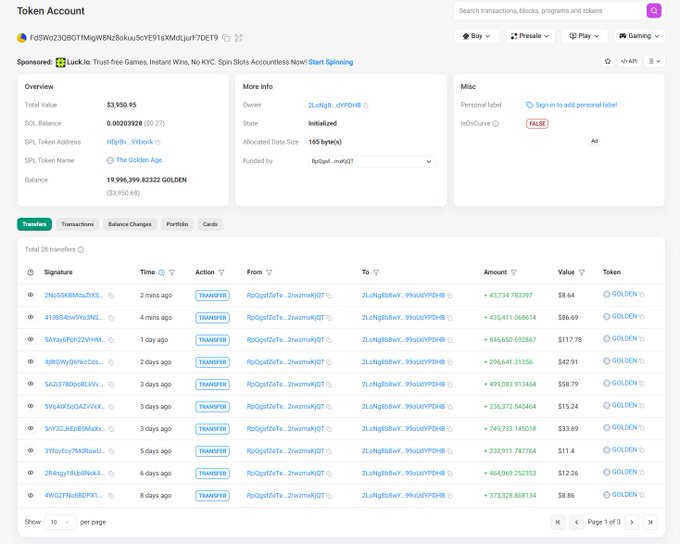The height and width of the screenshot is (544, 680).
Task: Click eye icon for 2No5SKBMdaZtXS transfer
Action: click(x=30, y=295)
